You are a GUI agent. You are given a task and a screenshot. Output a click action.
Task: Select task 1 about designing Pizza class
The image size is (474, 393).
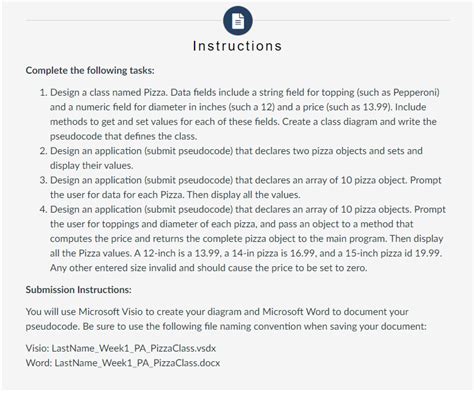243,114
